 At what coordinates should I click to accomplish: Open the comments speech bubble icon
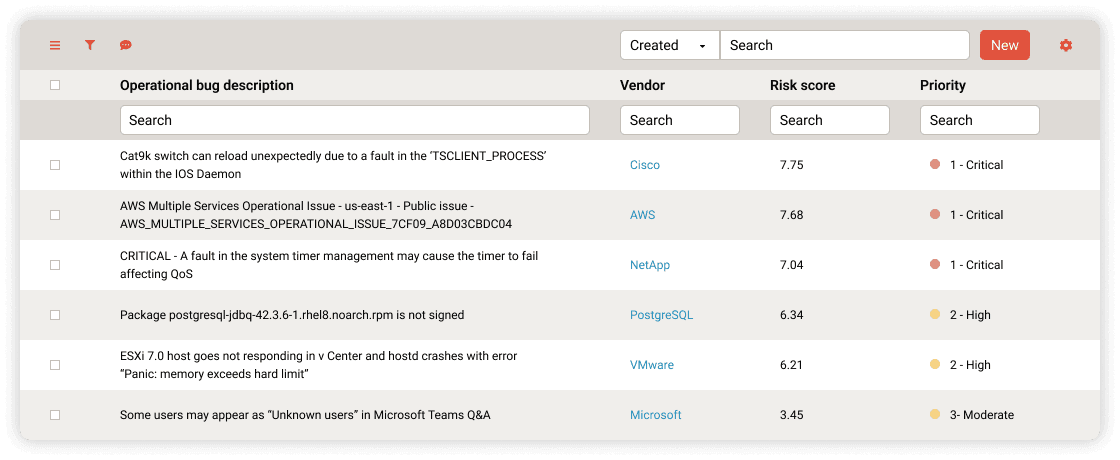pyautogui.click(x=126, y=45)
